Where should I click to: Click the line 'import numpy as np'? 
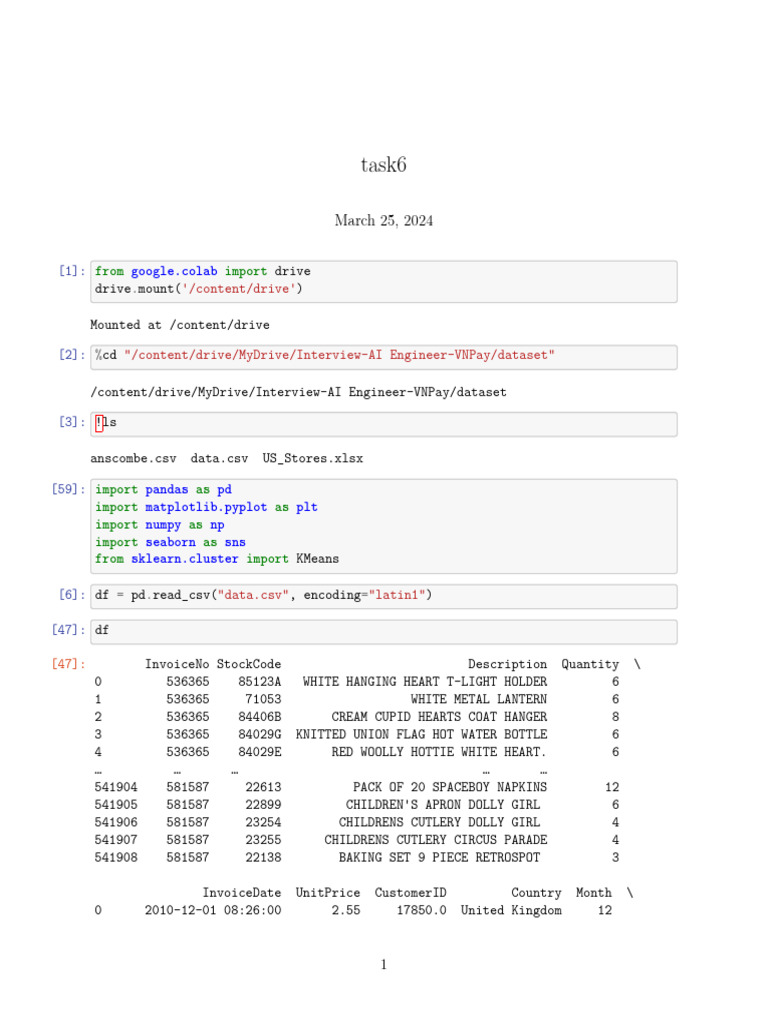[159, 525]
